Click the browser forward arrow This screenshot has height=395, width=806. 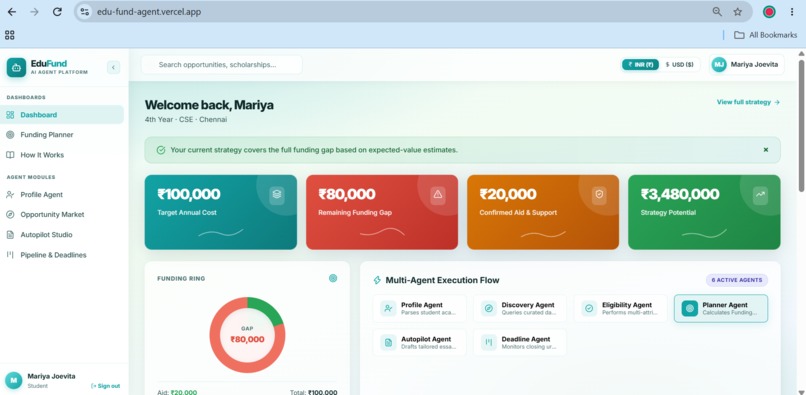(x=34, y=12)
